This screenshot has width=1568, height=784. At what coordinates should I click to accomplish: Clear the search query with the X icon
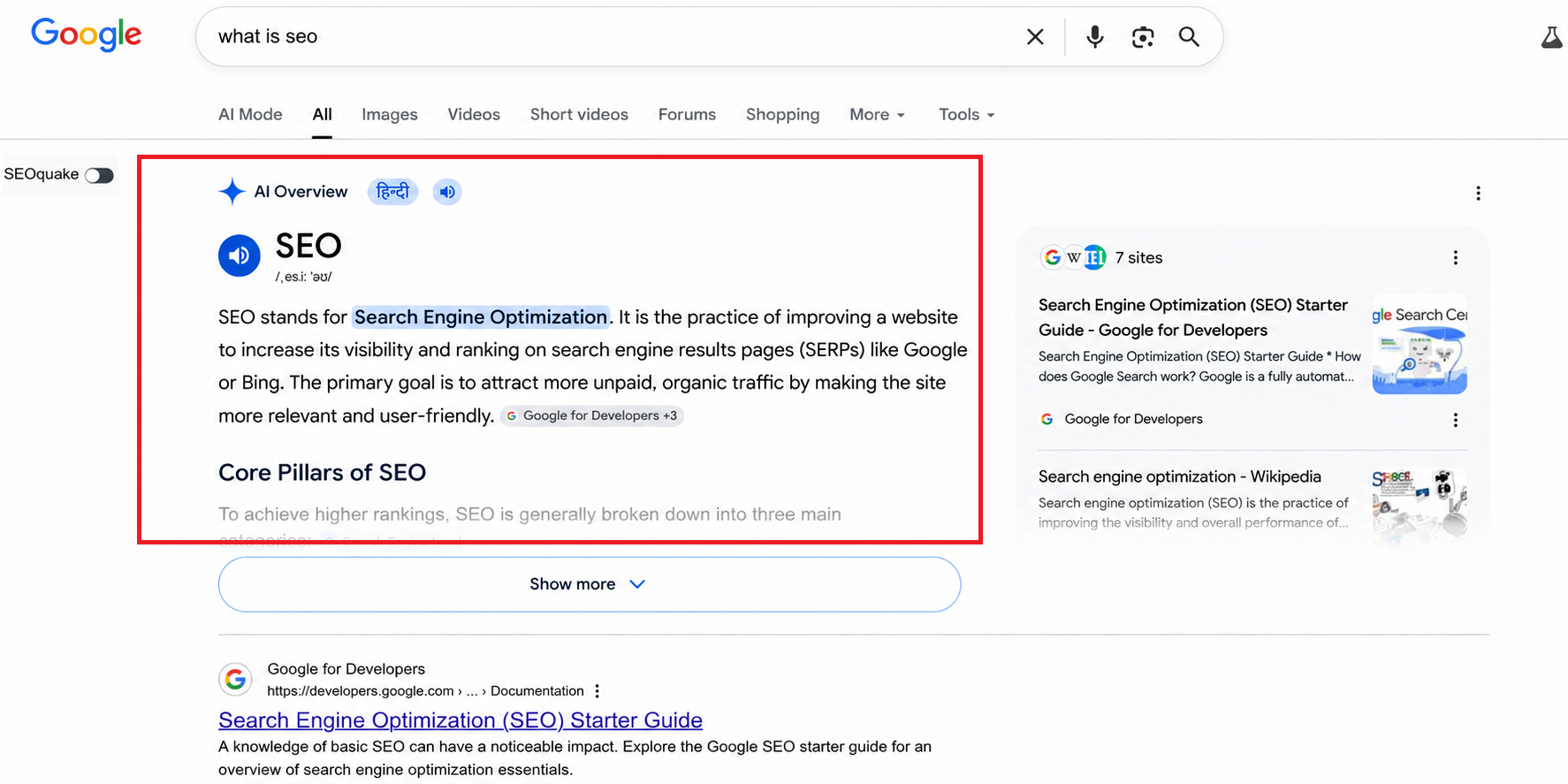[1035, 36]
